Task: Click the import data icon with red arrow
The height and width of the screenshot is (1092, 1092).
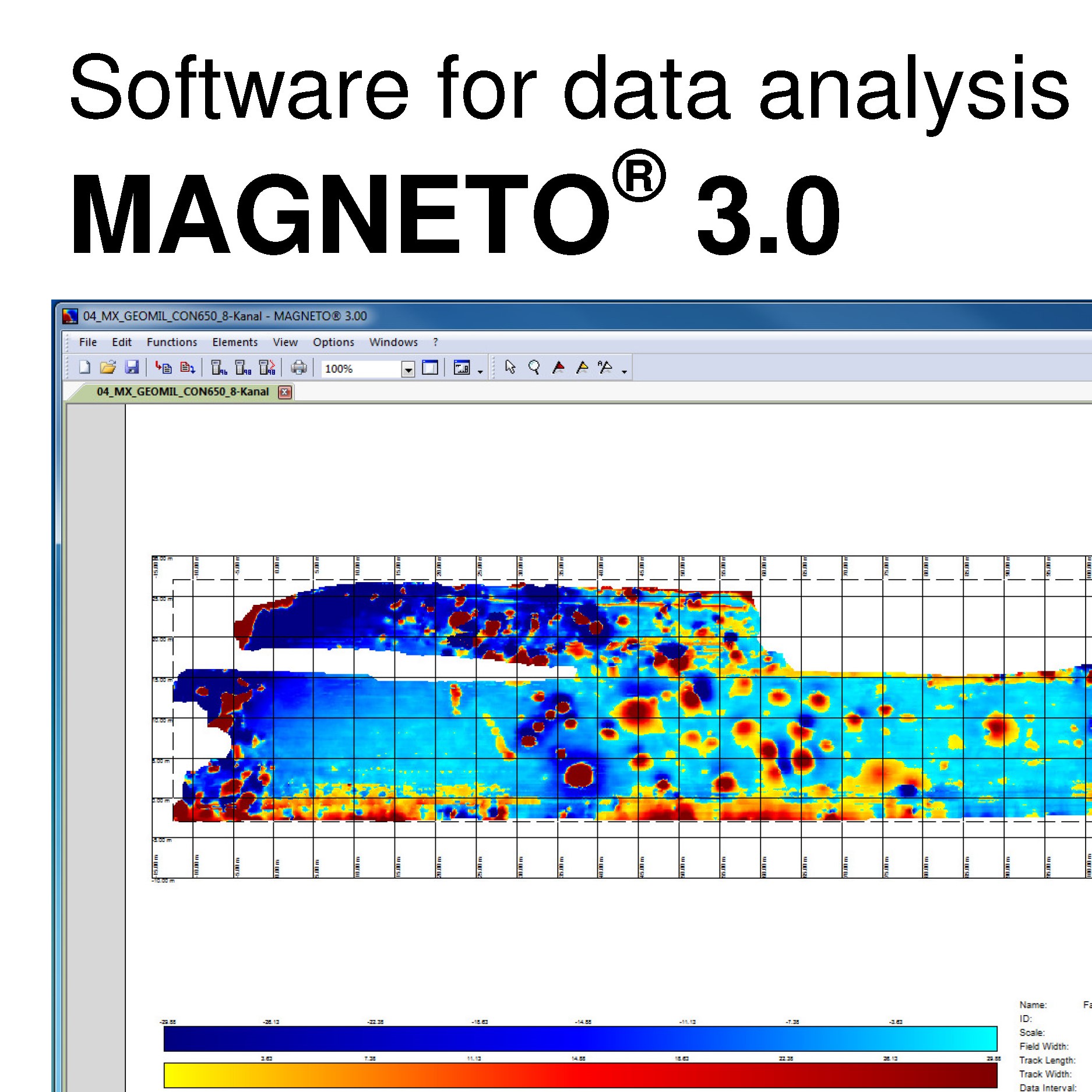Action: tap(163, 367)
